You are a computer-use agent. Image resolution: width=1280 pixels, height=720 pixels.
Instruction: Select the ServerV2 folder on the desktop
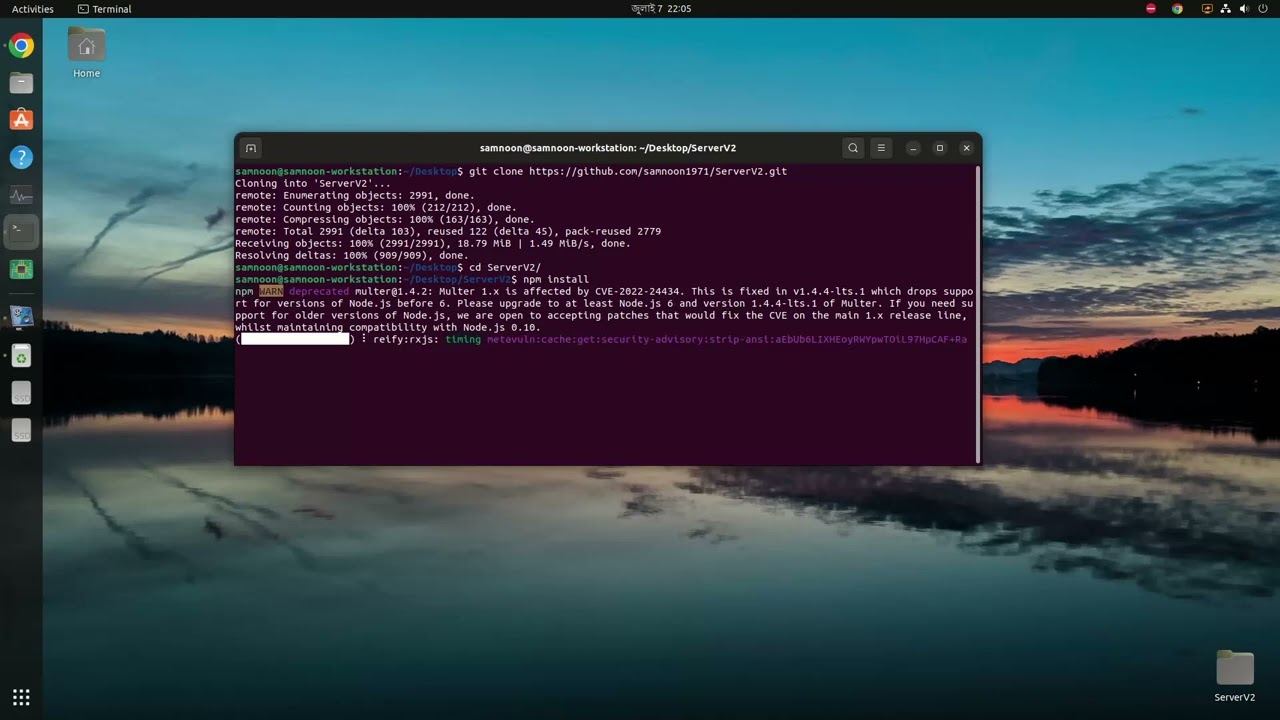[x=1235, y=677]
